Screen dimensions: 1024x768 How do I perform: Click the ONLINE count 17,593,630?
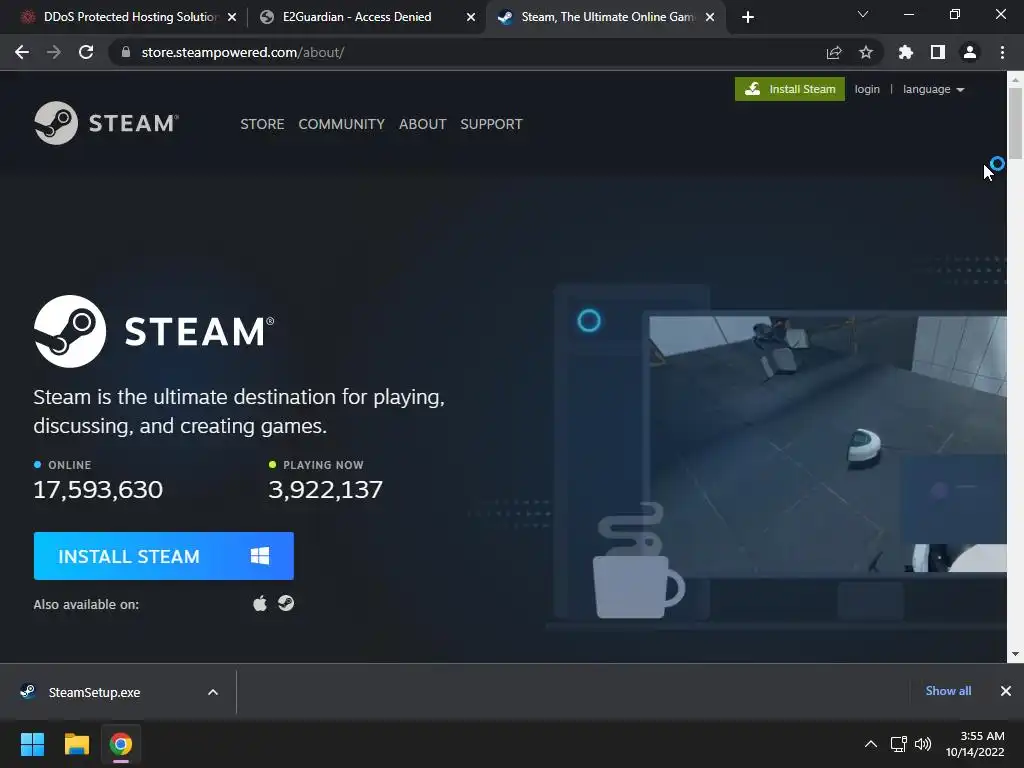click(98, 489)
